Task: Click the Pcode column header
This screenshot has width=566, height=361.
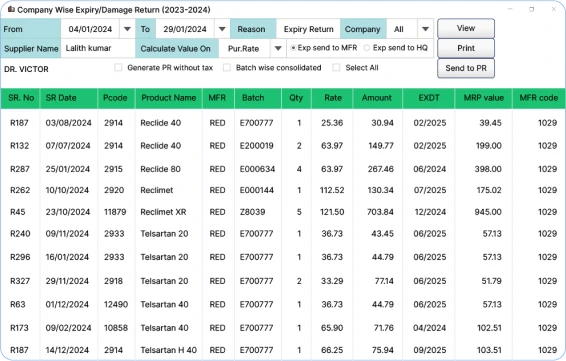Action: [115, 98]
